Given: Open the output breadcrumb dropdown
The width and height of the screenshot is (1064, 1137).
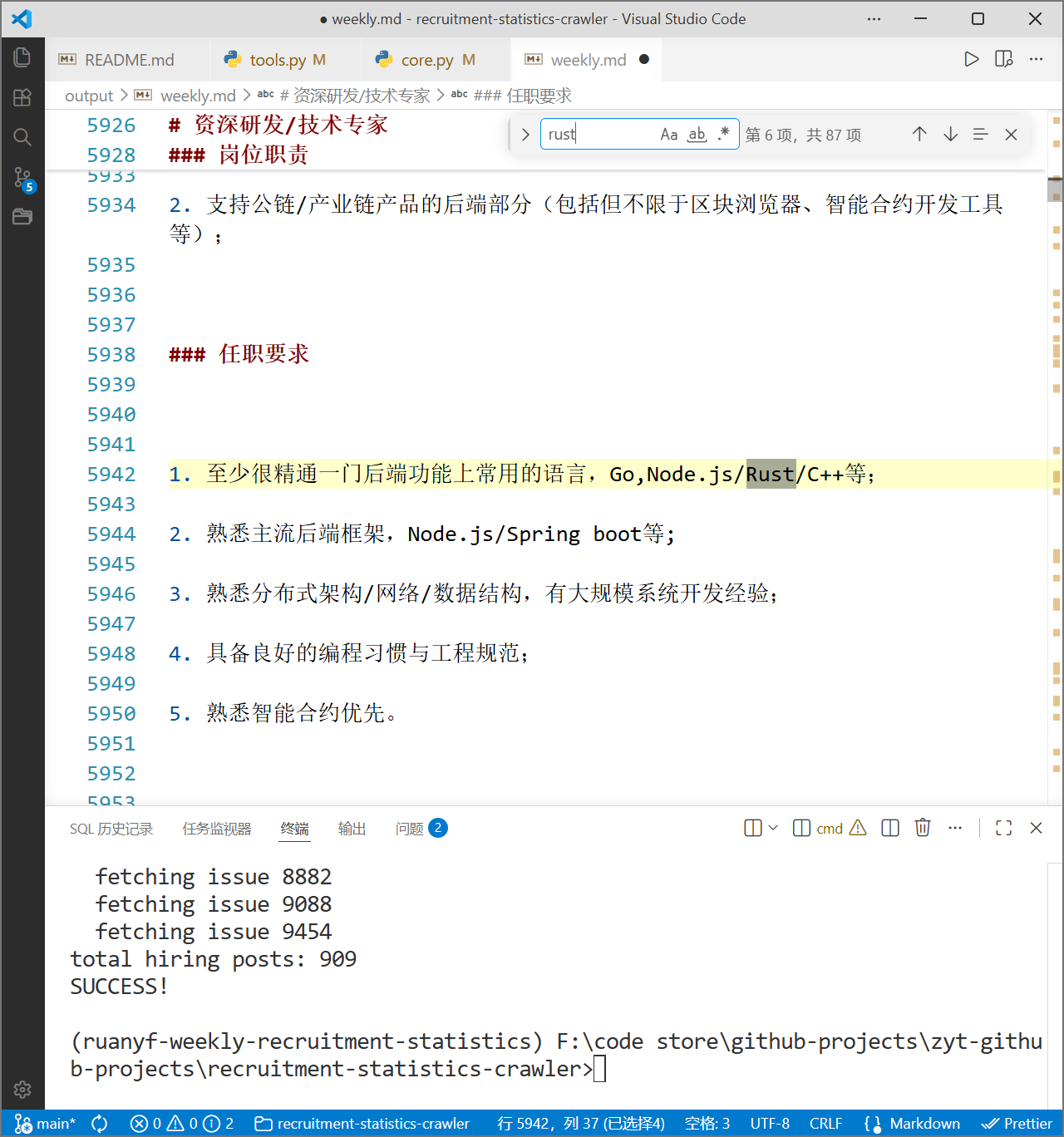Looking at the screenshot, I should coord(89,96).
